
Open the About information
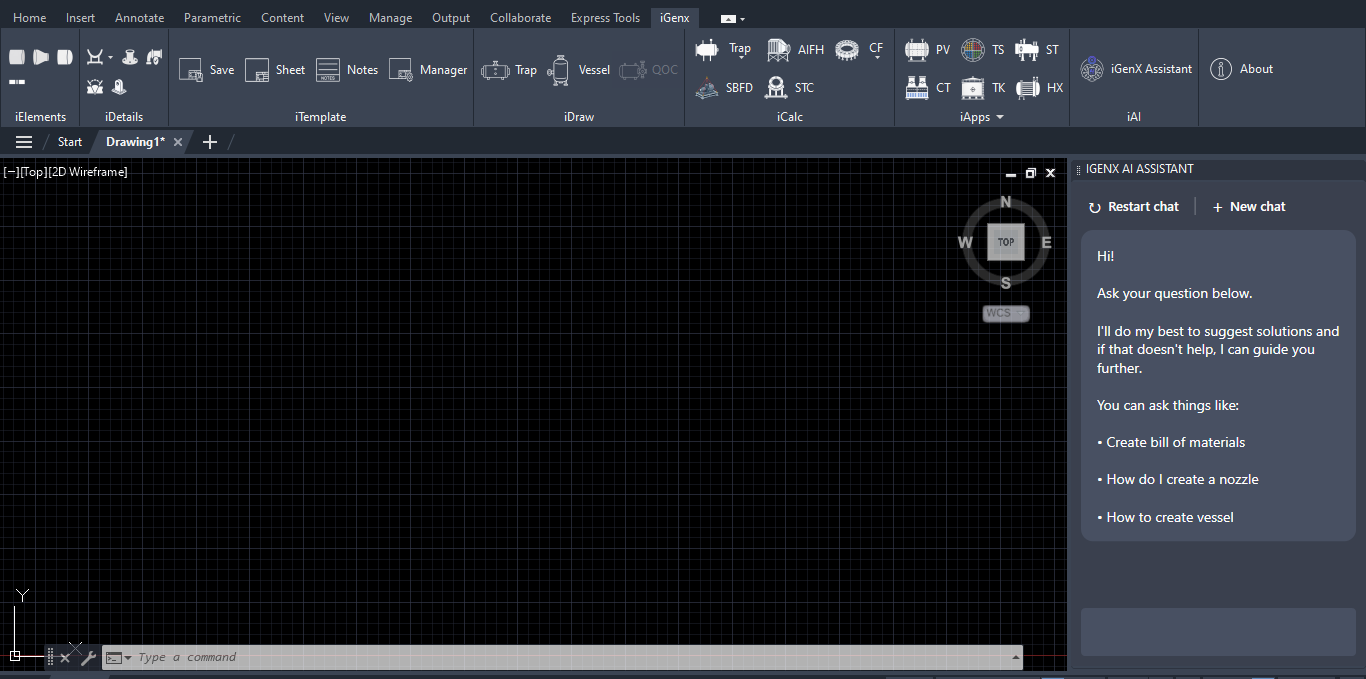(x=1241, y=69)
